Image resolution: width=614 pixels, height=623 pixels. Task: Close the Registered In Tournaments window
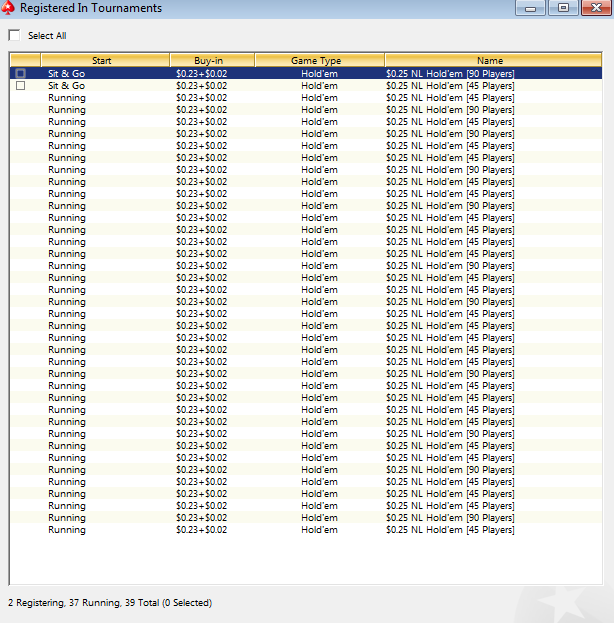coord(596,8)
